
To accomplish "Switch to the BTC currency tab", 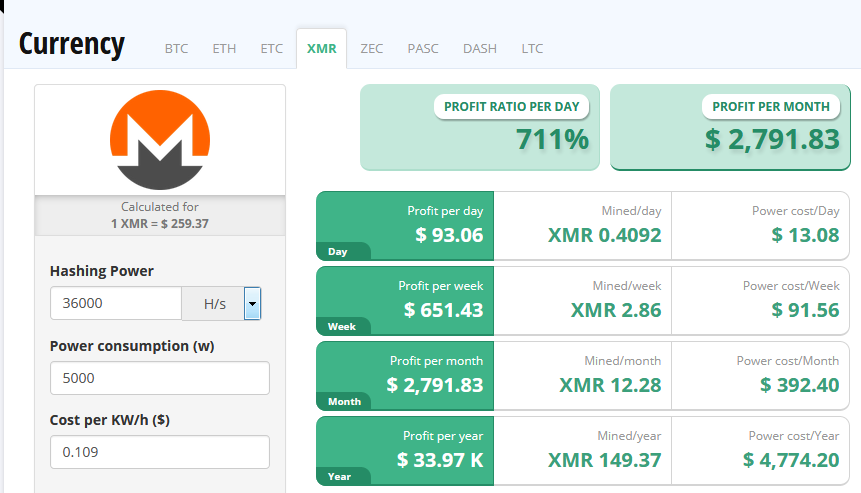I will click(x=176, y=48).
